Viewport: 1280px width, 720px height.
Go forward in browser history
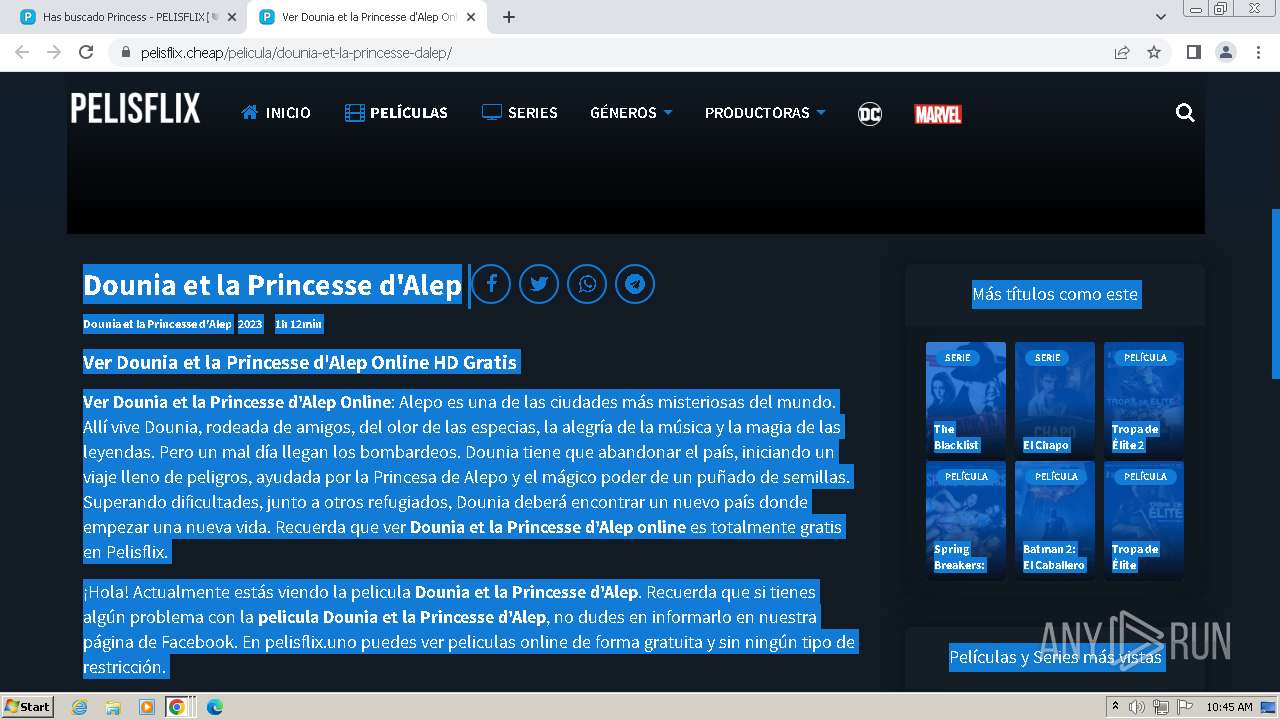click(54, 52)
